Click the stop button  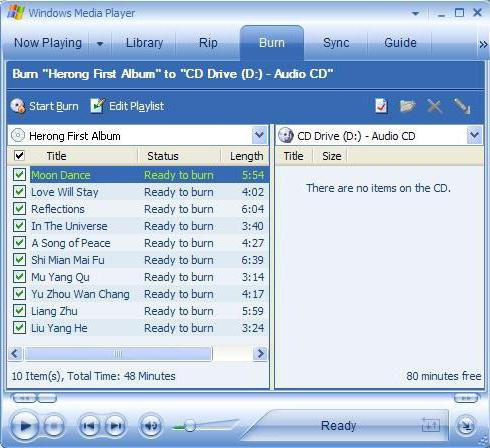tap(54, 426)
